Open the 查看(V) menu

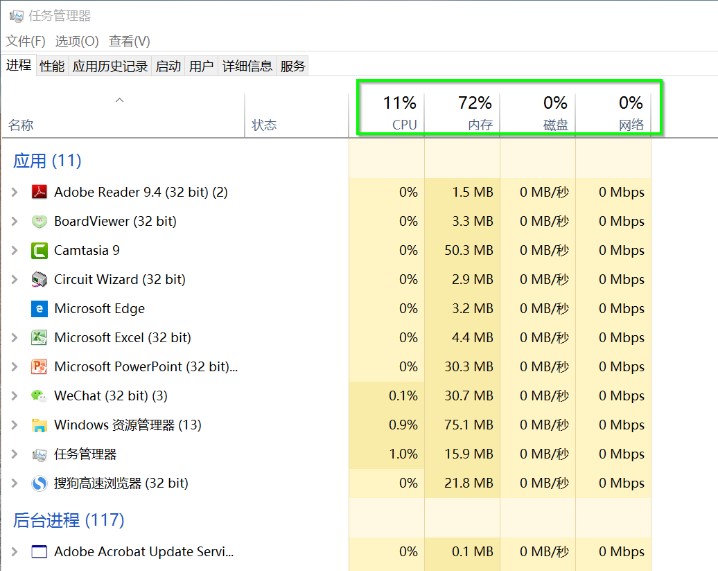(129, 42)
